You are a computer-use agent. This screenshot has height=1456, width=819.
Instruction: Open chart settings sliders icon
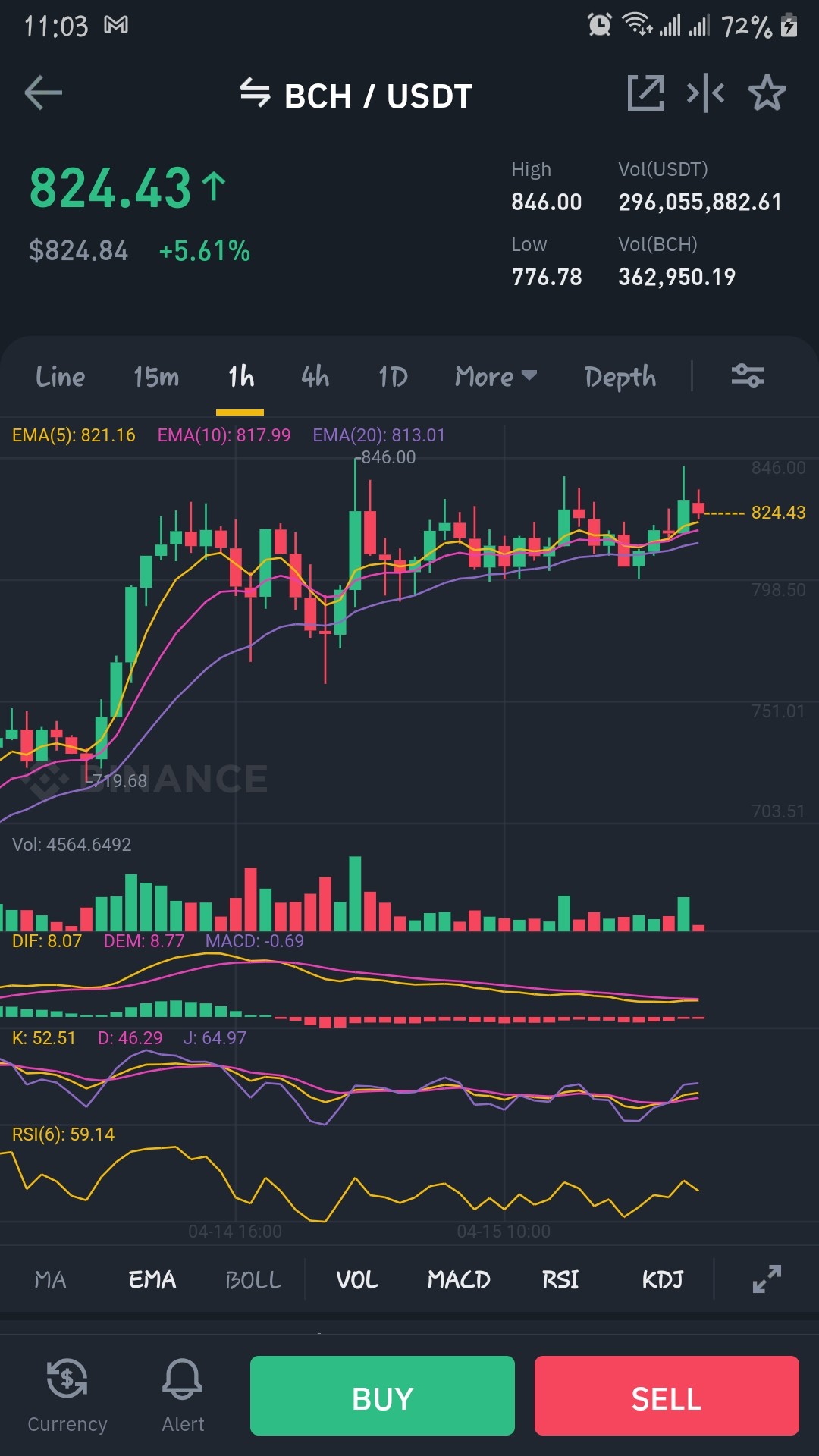click(x=747, y=375)
